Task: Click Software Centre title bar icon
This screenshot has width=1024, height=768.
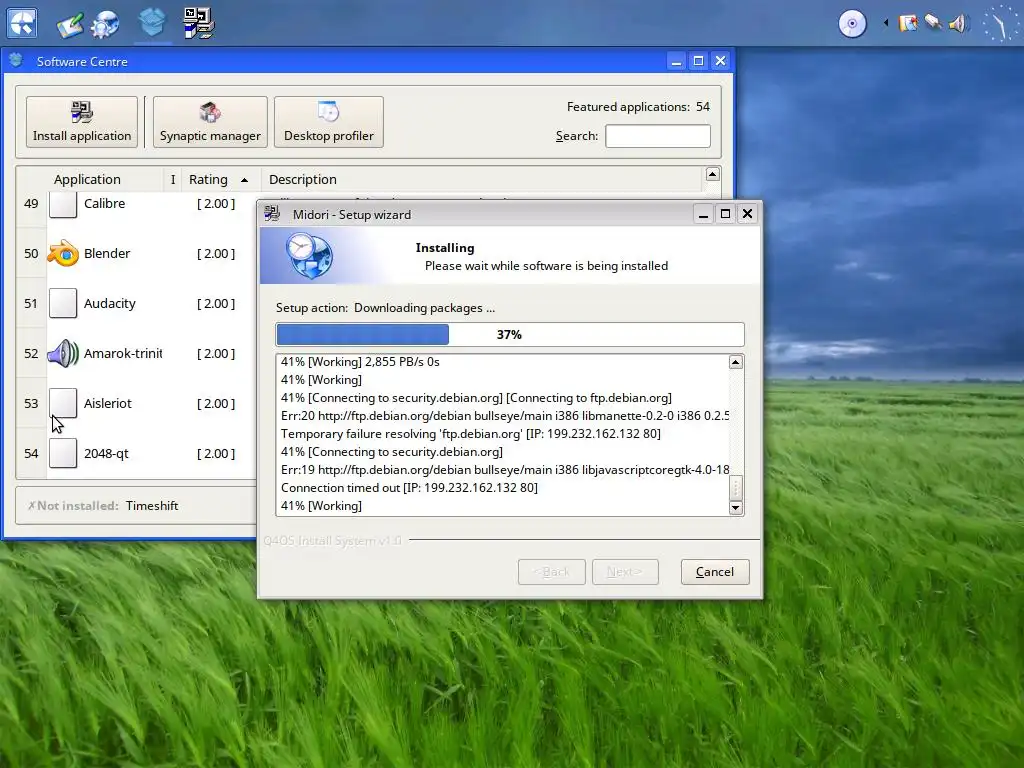Action: click(x=16, y=61)
